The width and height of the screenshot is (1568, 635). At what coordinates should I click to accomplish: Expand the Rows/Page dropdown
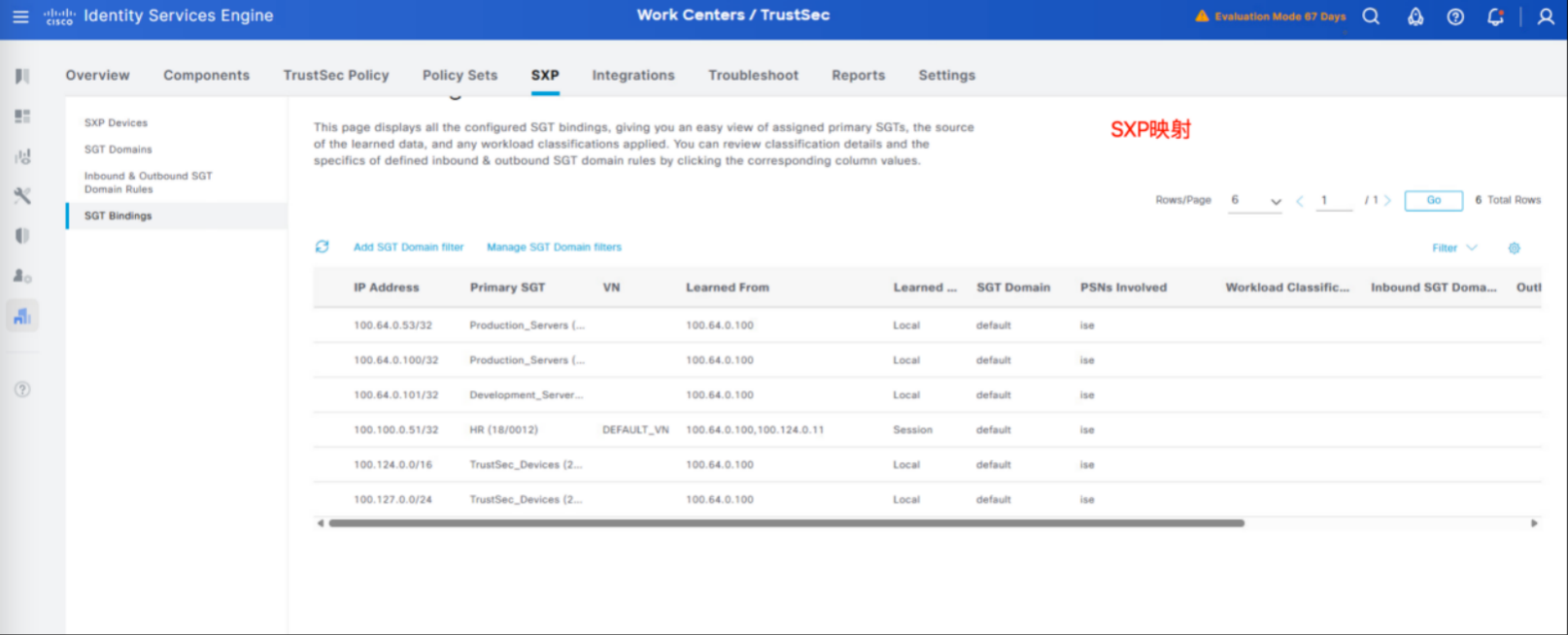1255,201
